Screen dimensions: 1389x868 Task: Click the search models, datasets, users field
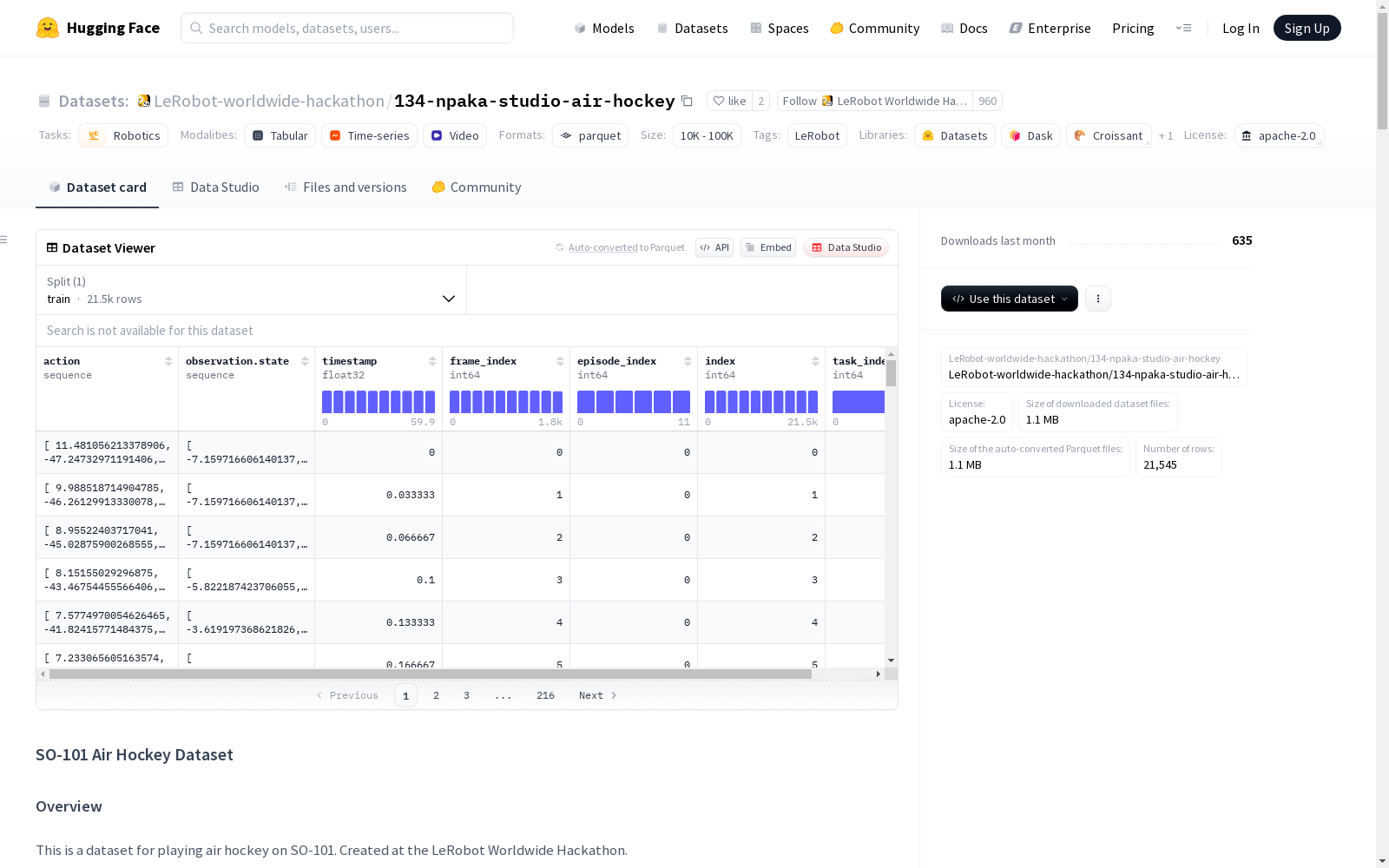point(347,28)
